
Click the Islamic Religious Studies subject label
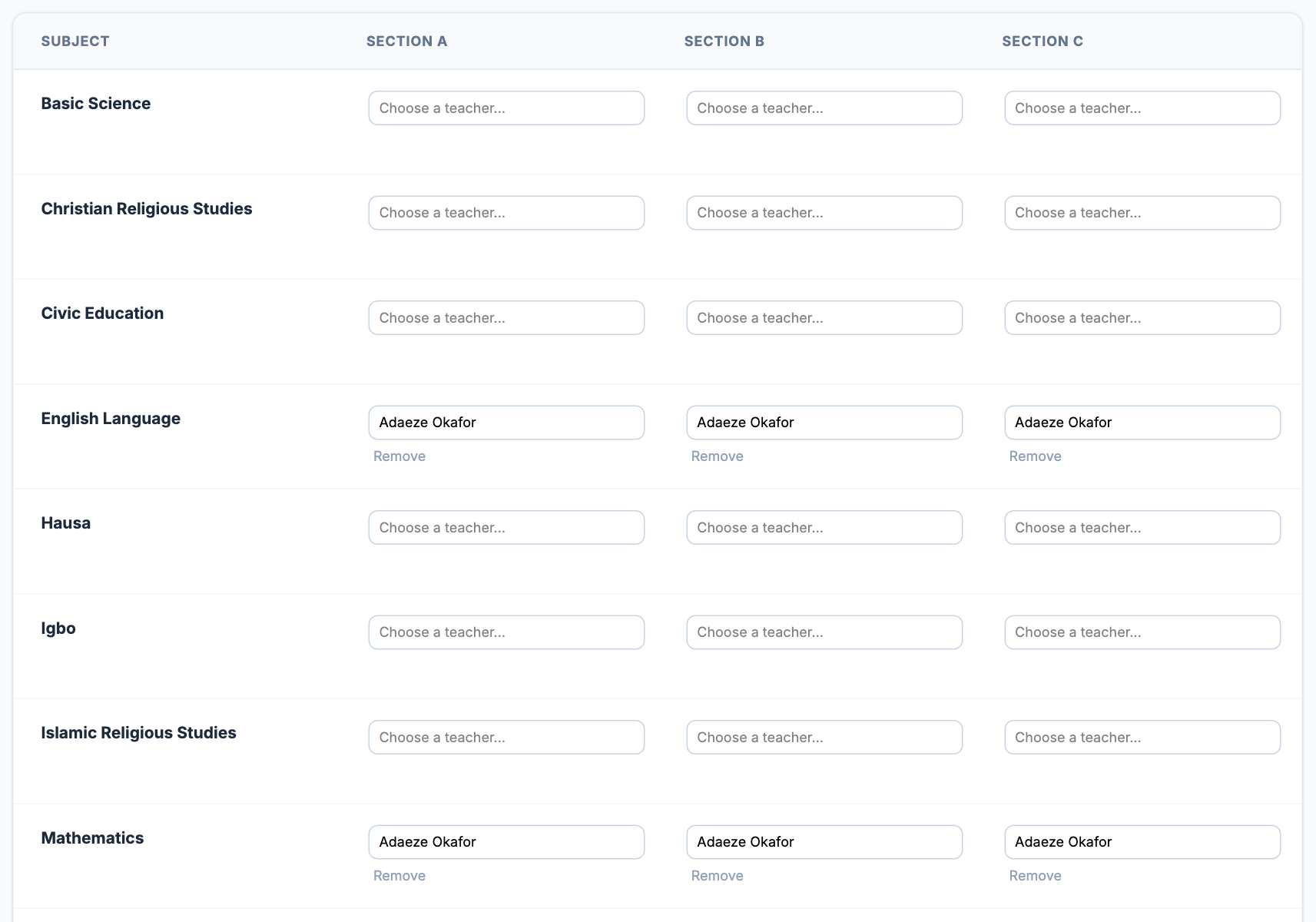139,733
